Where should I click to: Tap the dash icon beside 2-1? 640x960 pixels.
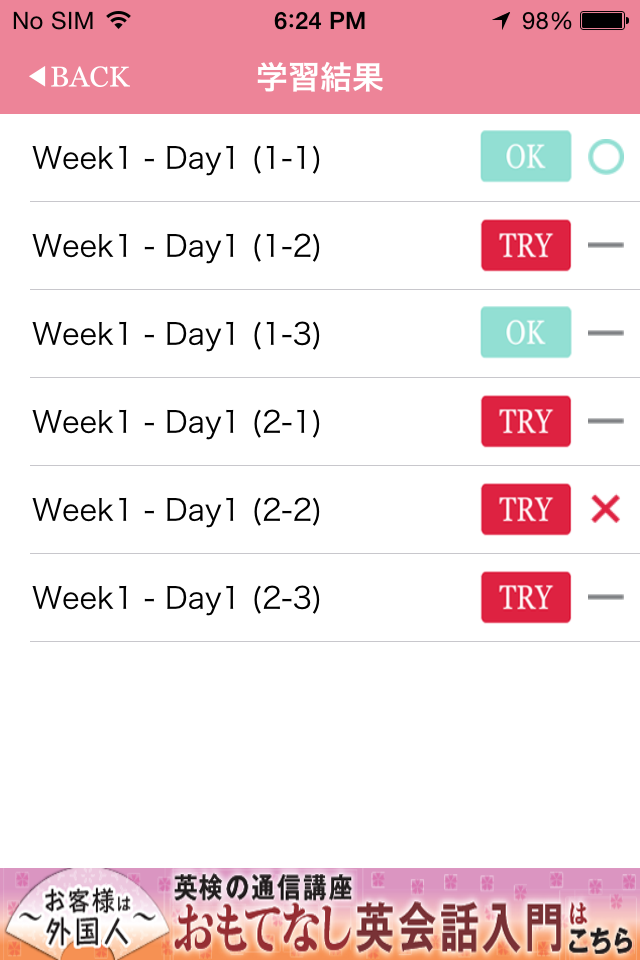click(x=605, y=421)
